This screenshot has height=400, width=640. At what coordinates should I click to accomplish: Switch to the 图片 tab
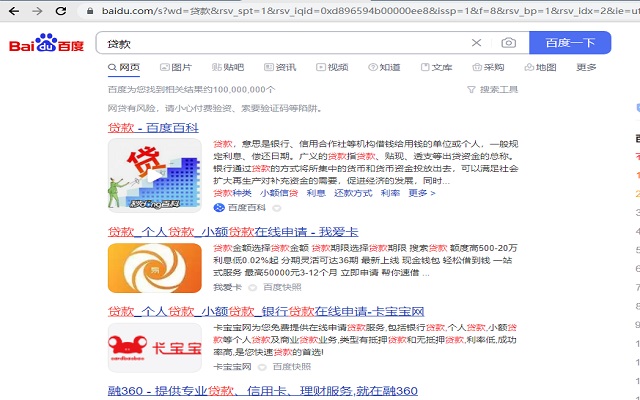tap(176, 67)
